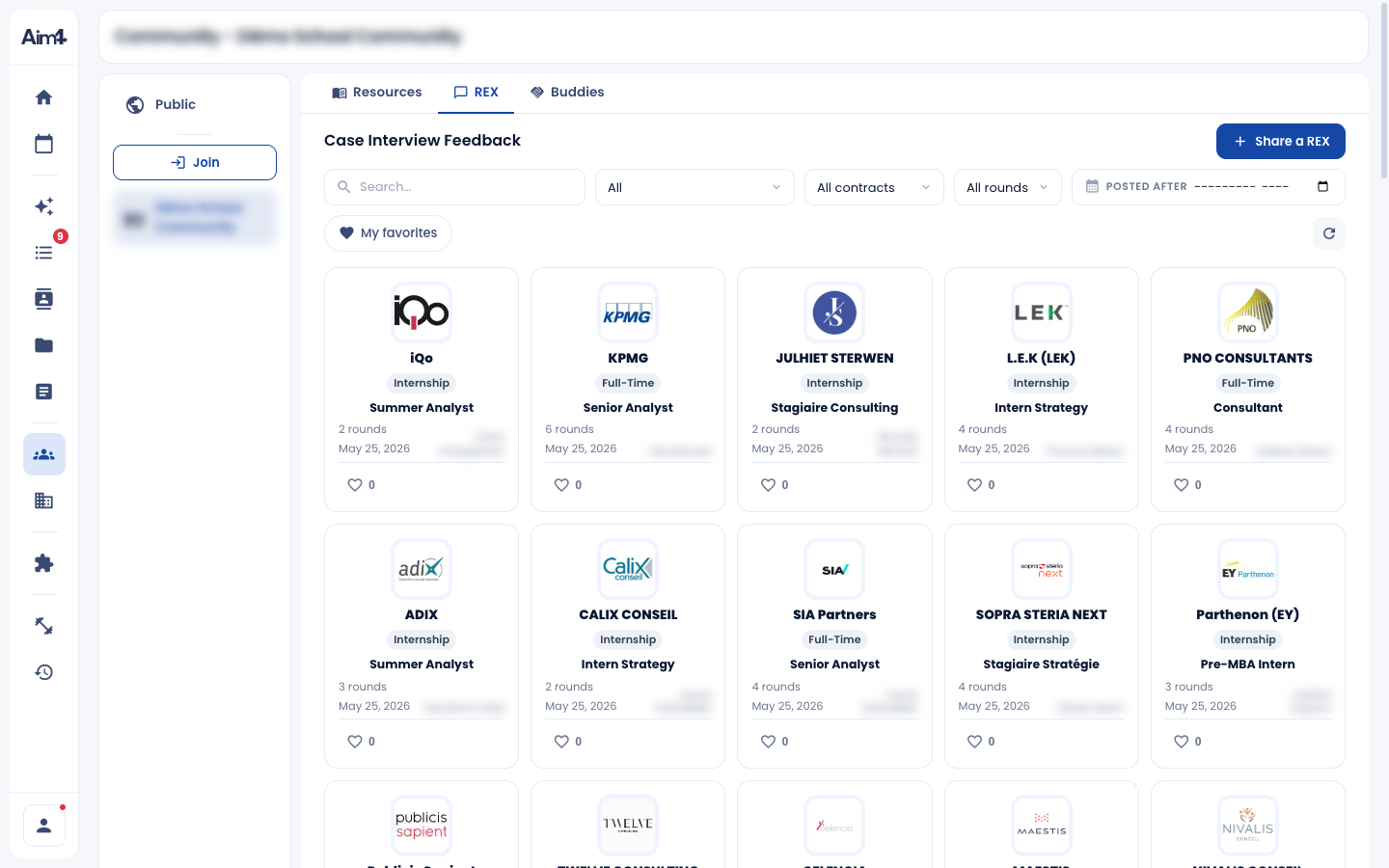This screenshot has height=868, width=1389.
Task: Open the document notes icon in sidebar
Action: [x=43, y=392]
